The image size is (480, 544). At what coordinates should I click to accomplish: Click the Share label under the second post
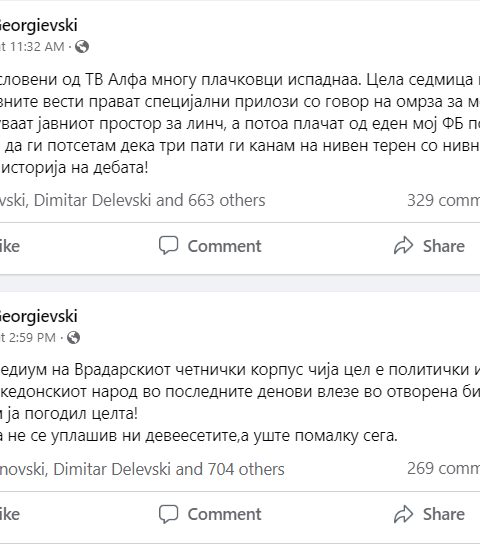click(x=444, y=514)
